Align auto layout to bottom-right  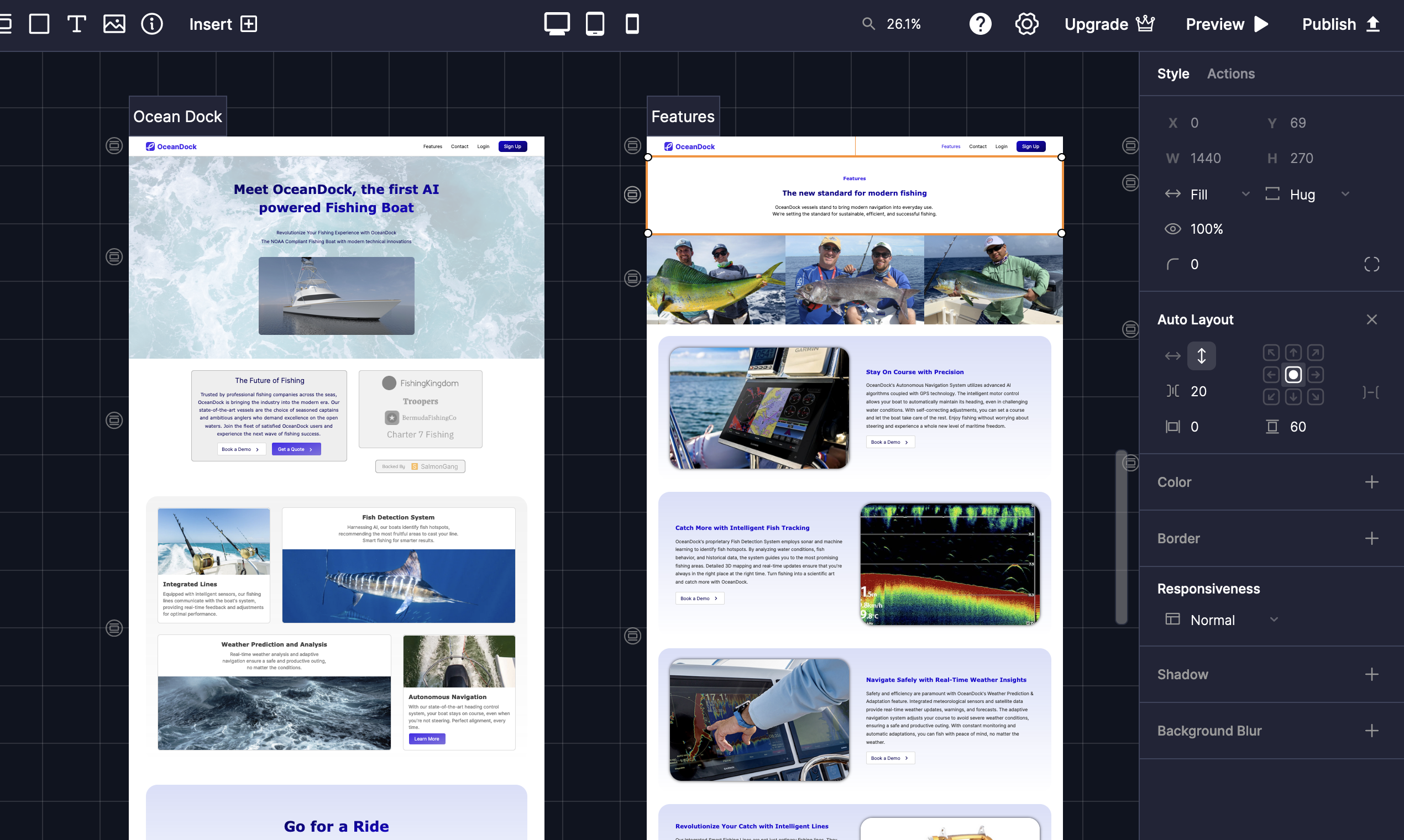[x=1315, y=397]
